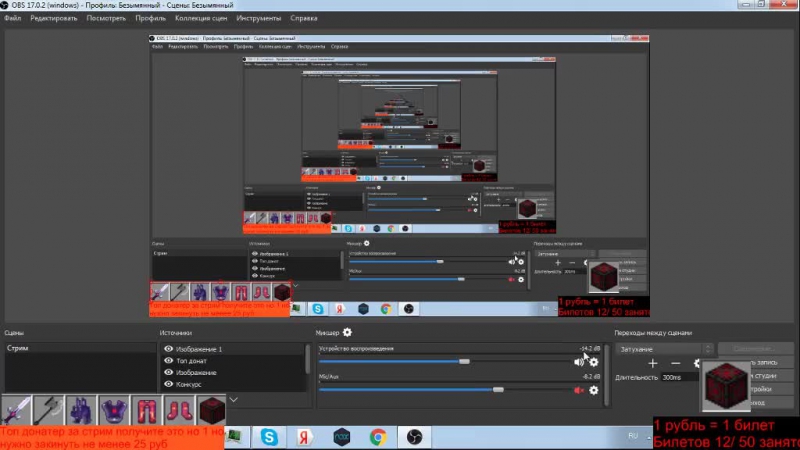Click the -8.2 dB level readout

pyautogui.click(x=591, y=377)
